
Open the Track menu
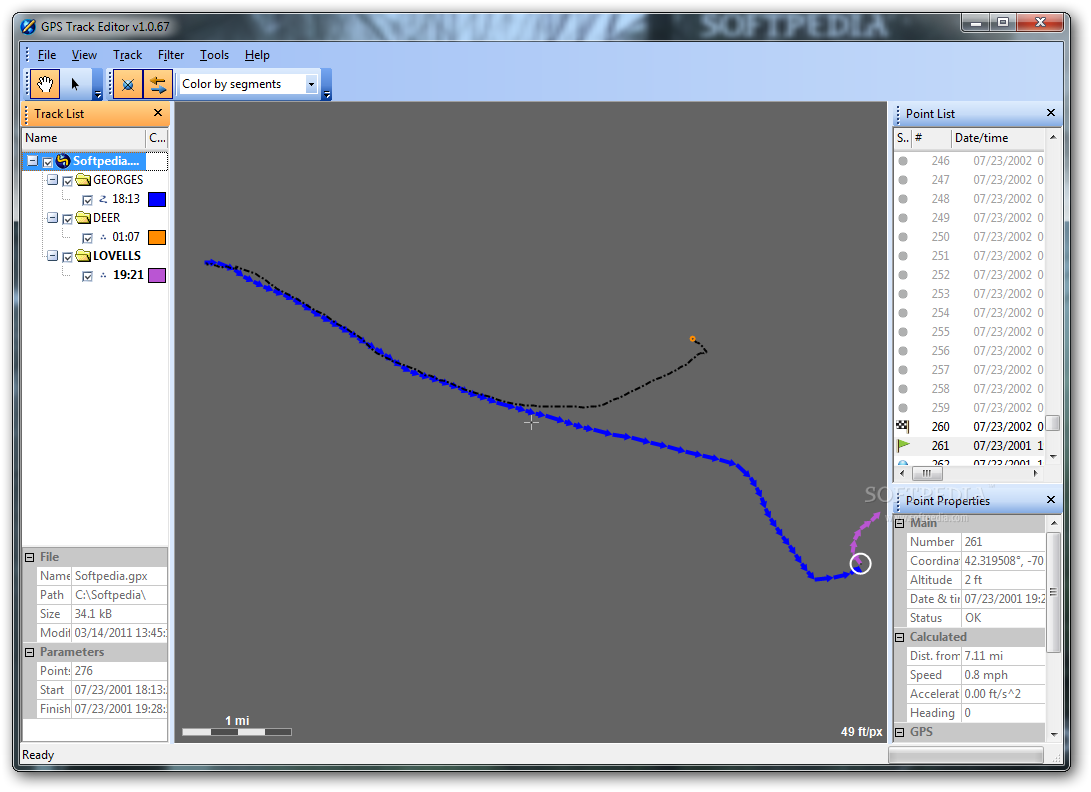pos(127,55)
